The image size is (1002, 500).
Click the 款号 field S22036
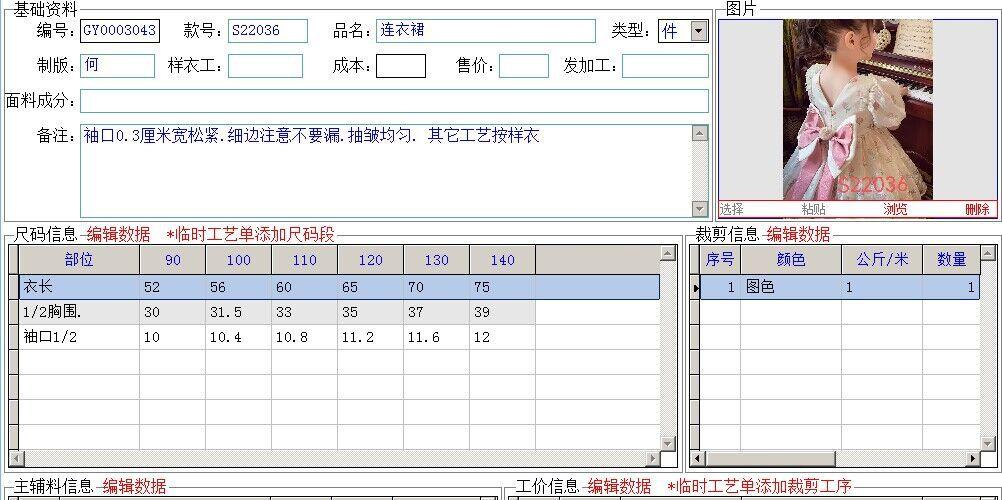(x=268, y=31)
